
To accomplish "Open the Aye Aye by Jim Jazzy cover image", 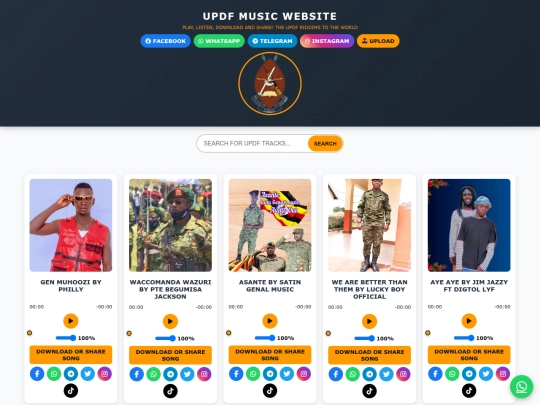I will [469, 225].
